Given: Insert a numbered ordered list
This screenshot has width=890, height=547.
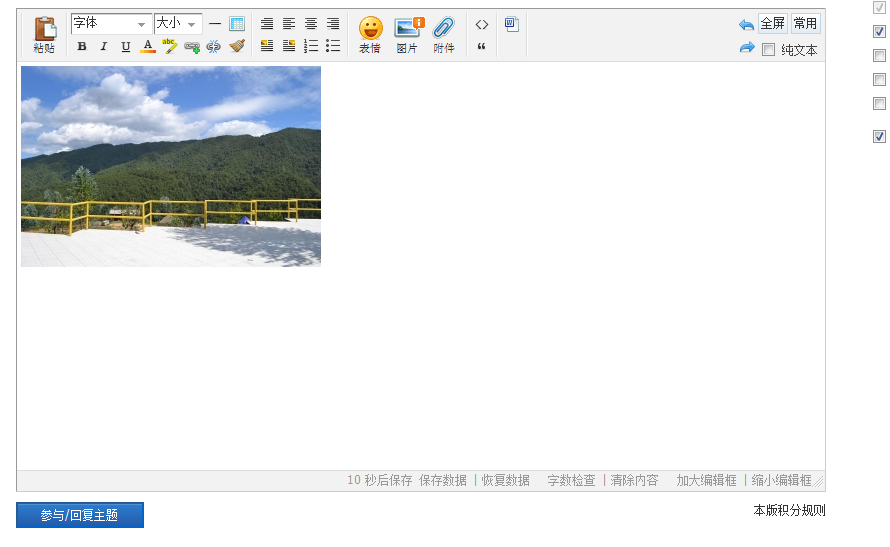Looking at the screenshot, I should pos(311,46).
